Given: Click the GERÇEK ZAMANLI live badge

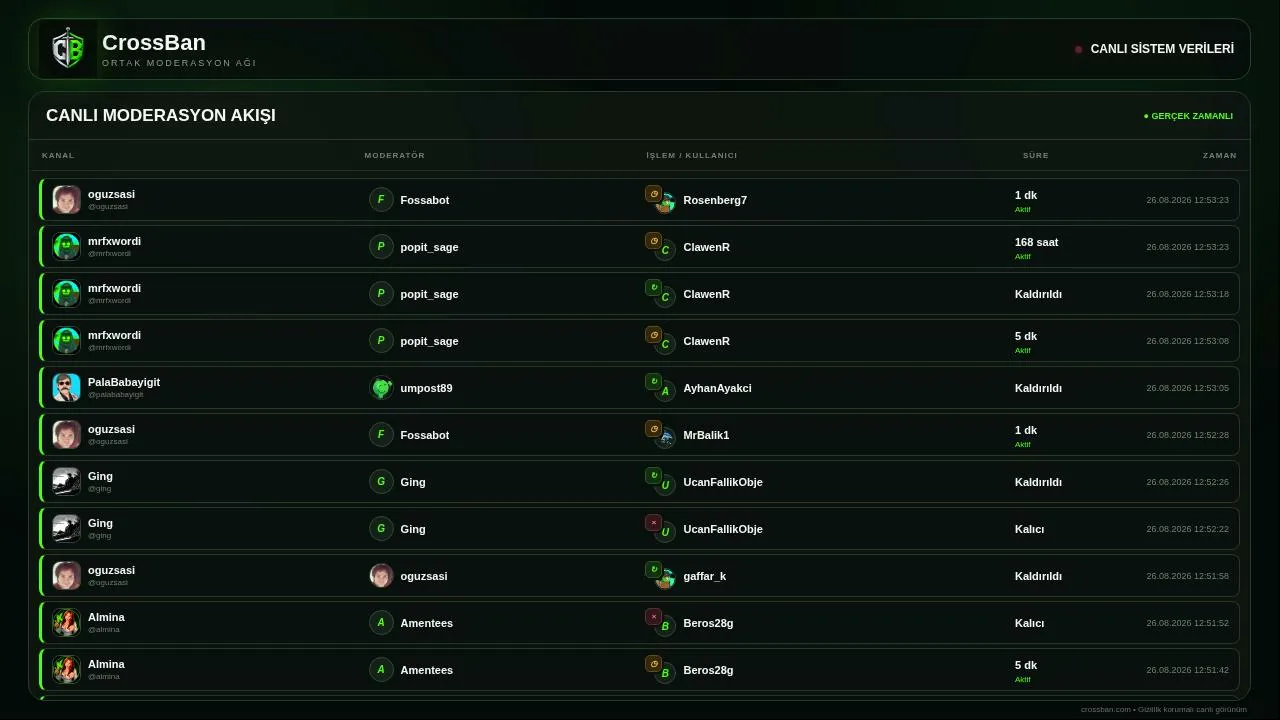Looking at the screenshot, I should click(1188, 116).
